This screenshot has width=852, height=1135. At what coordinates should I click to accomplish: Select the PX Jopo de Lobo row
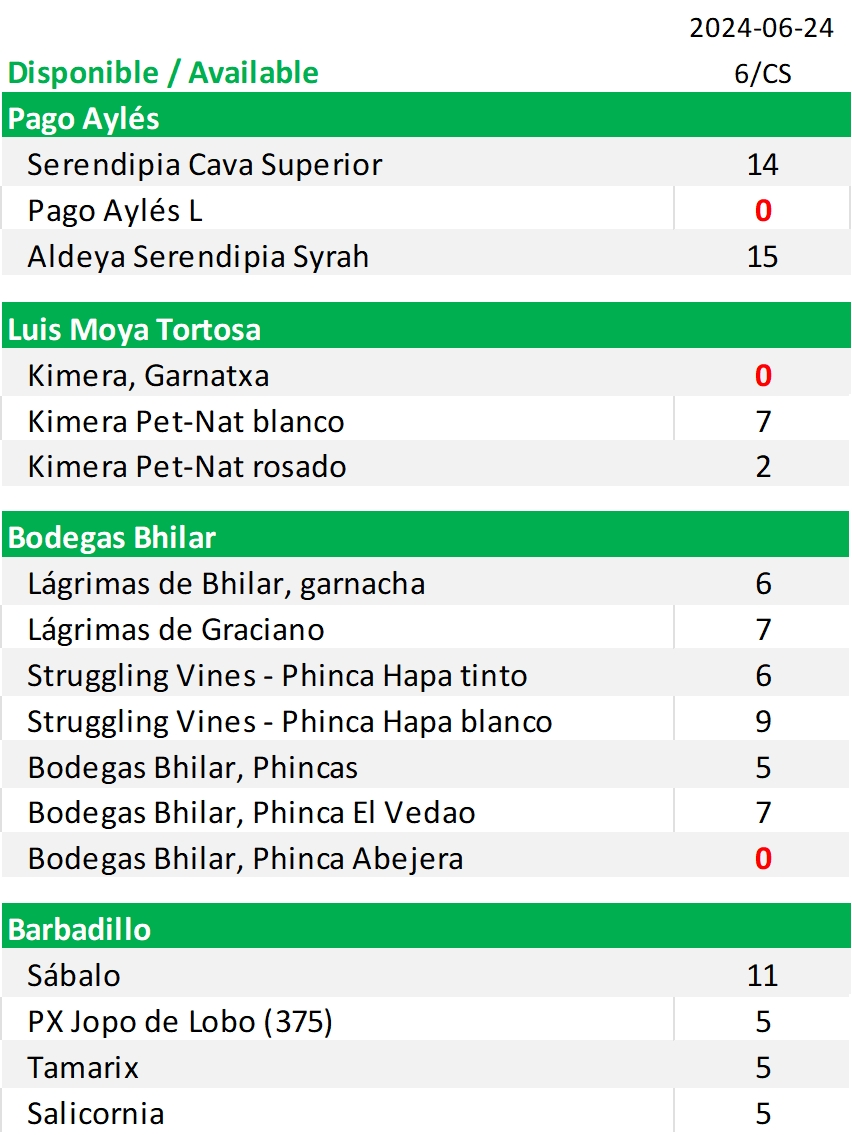426,1021
